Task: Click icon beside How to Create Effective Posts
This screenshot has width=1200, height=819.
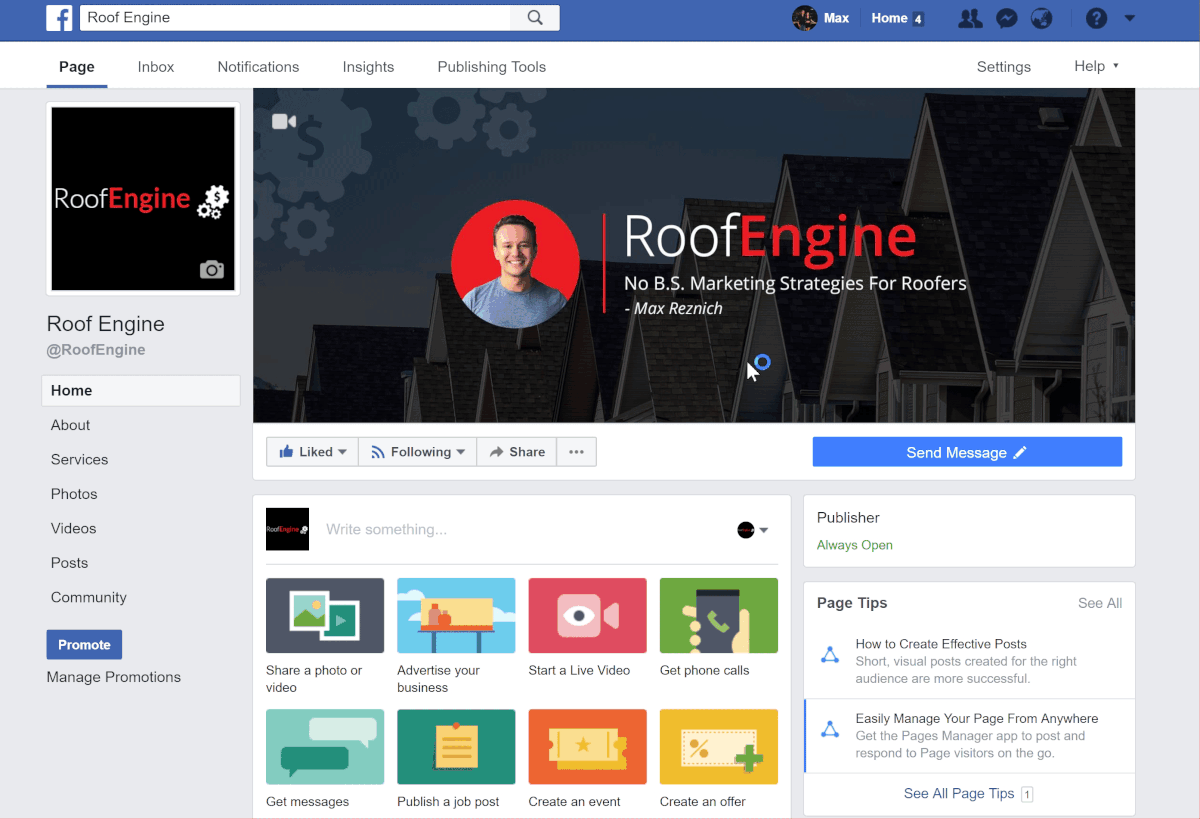Action: pyautogui.click(x=830, y=655)
